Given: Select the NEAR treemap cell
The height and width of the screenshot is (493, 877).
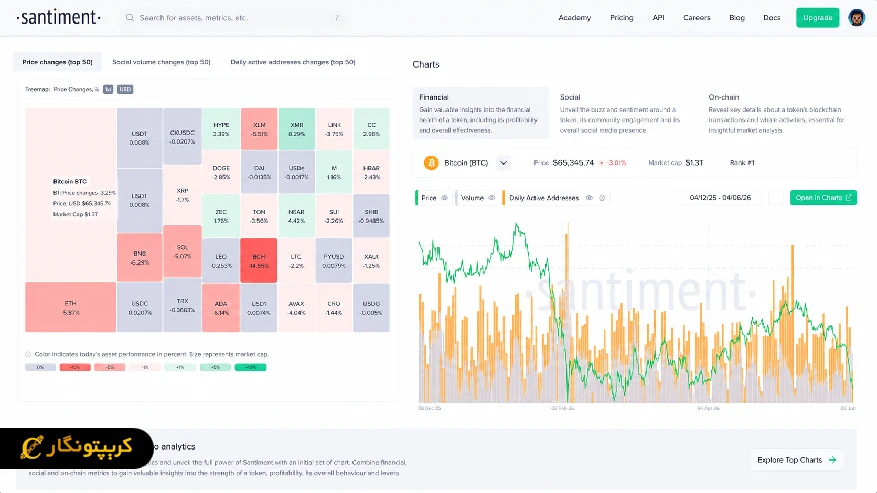Looking at the screenshot, I should tap(296, 216).
